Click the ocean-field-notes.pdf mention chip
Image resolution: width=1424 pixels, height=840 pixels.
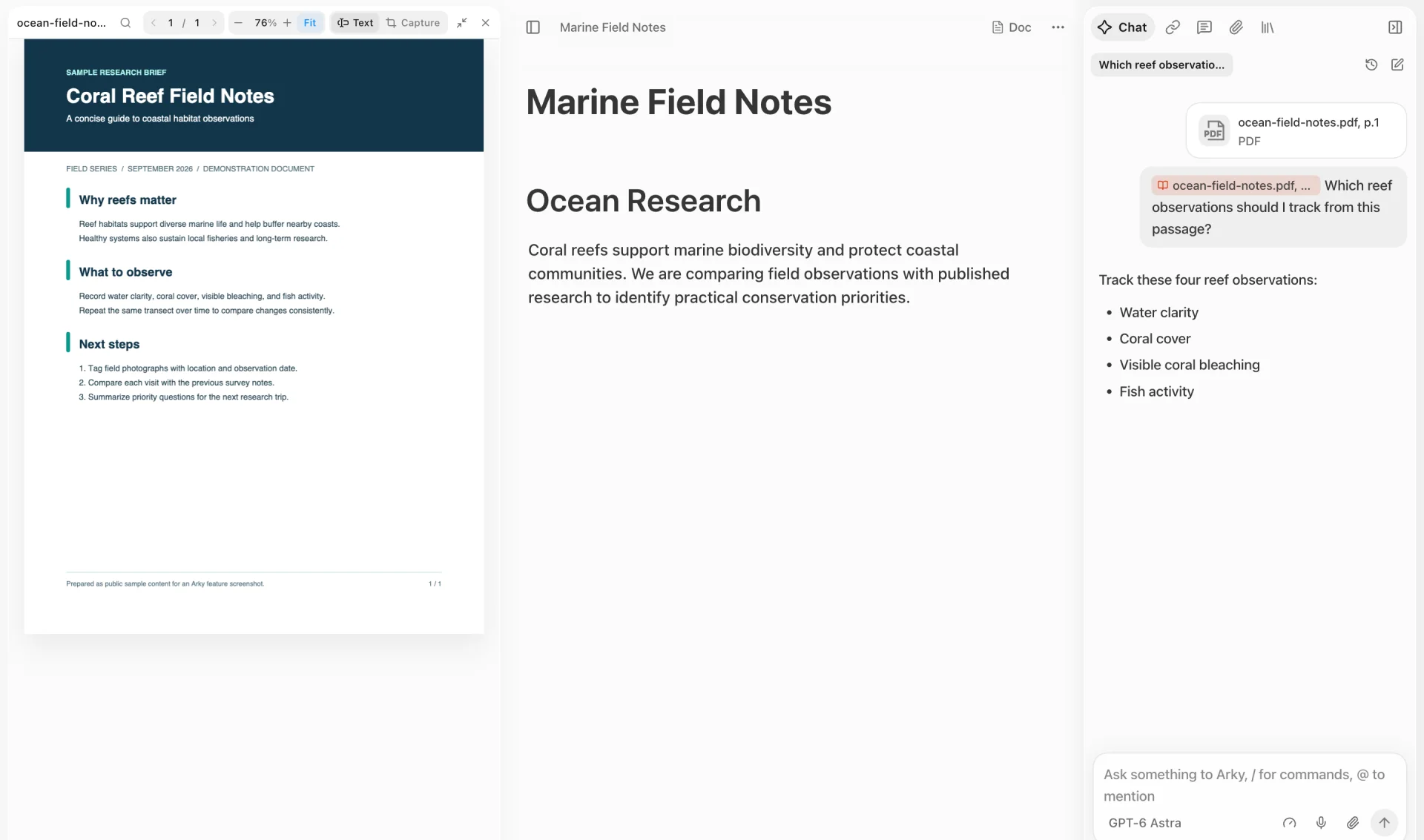coord(1235,185)
